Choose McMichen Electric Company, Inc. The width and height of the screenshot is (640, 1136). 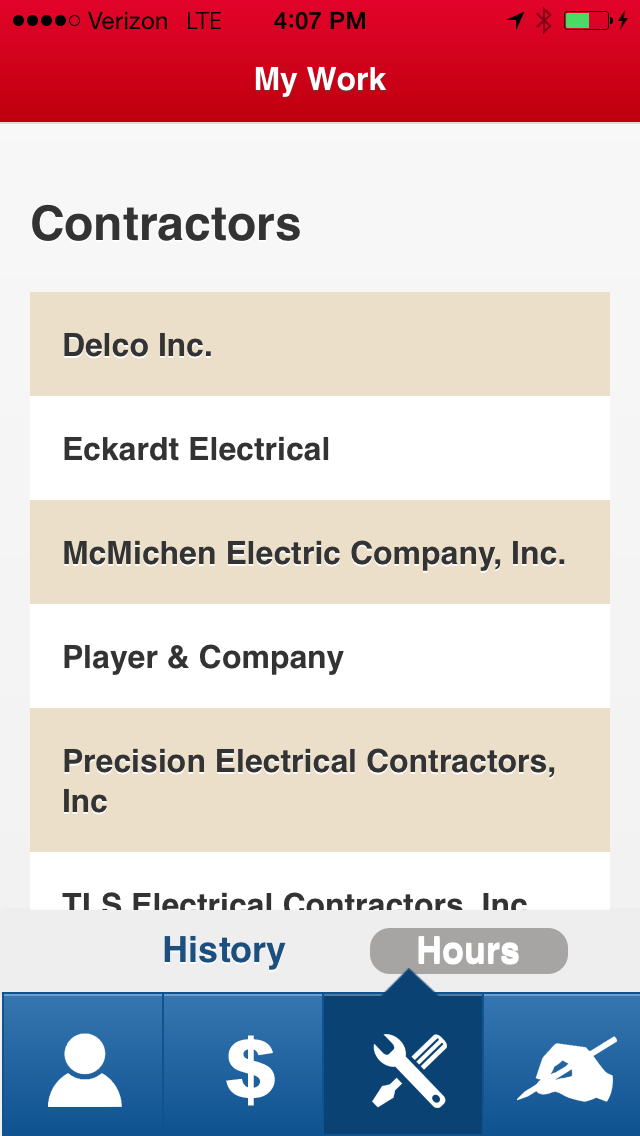point(320,553)
